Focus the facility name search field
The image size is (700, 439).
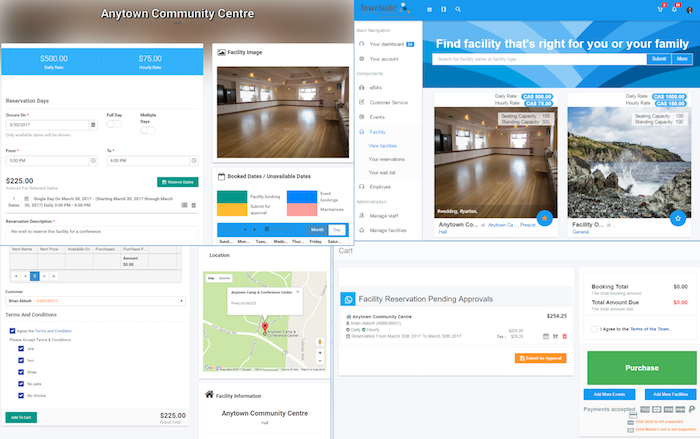tap(539, 59)
